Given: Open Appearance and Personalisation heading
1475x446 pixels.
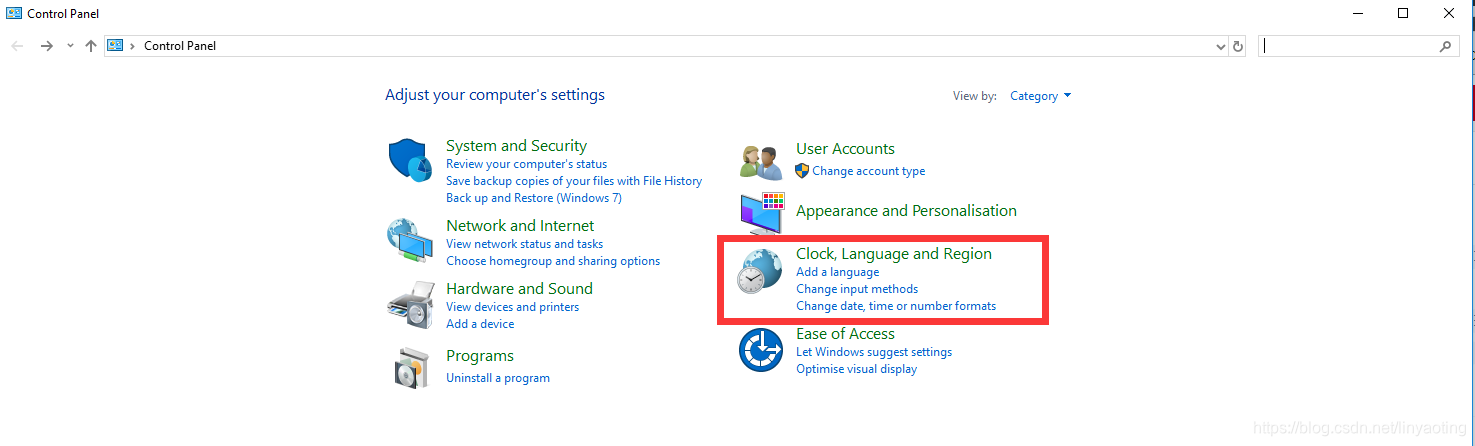Looking at the screenshot, I should [x=906, y=211].
